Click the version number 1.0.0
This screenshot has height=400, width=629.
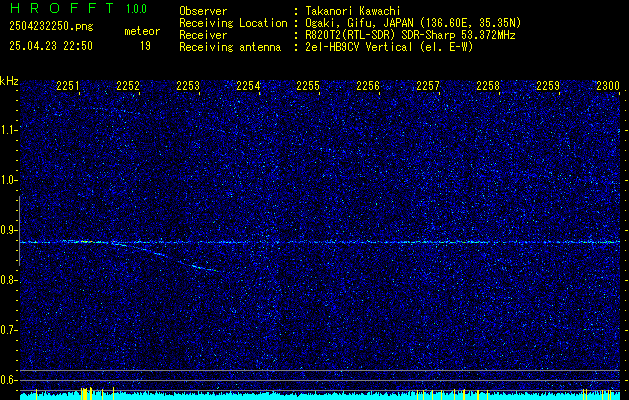136,9
